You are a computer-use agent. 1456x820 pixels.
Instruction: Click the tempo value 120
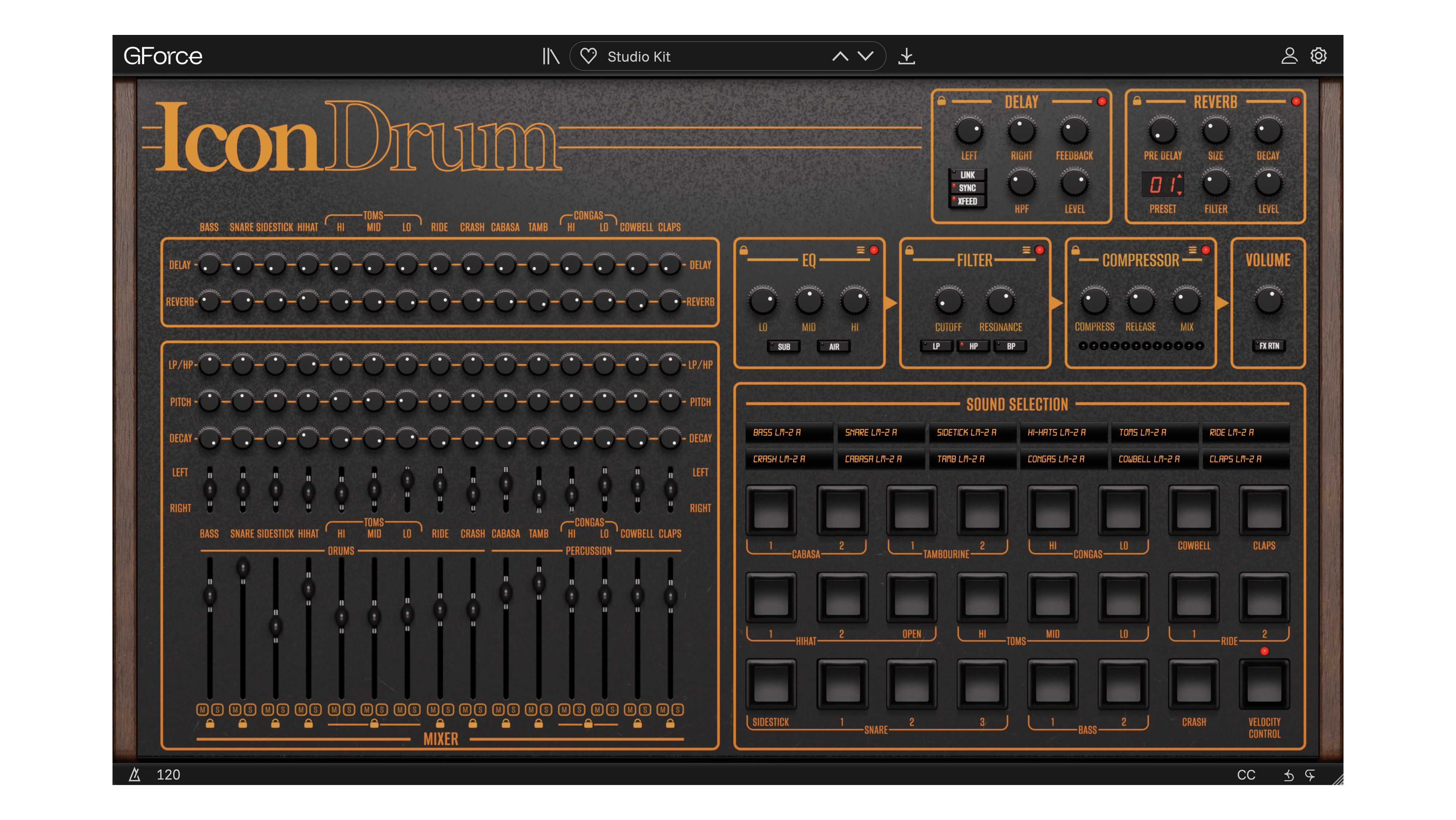pos(168,775)
